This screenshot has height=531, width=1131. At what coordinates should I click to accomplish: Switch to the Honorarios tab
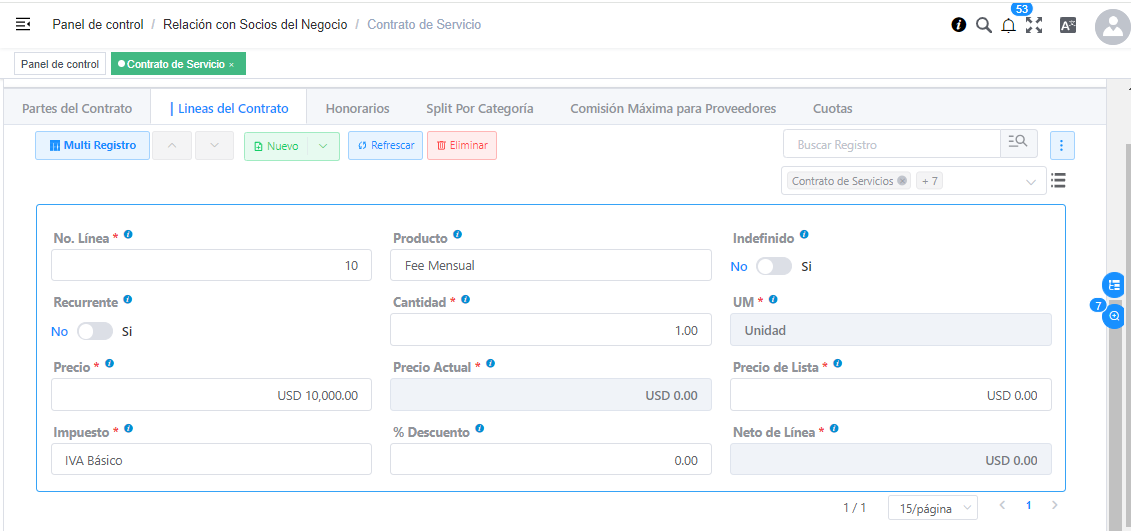[357, 108]
